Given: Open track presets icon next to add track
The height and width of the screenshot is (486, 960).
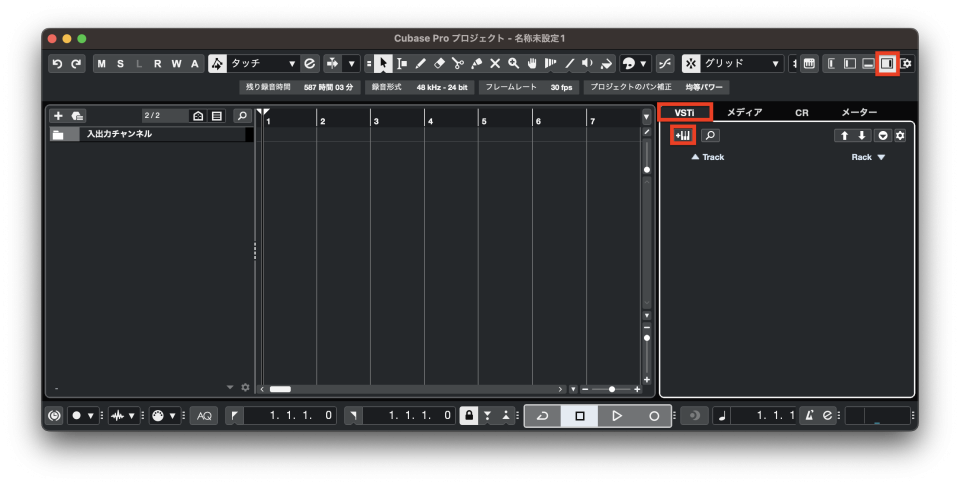Looking at the screenshot, I should coord(77,116).
